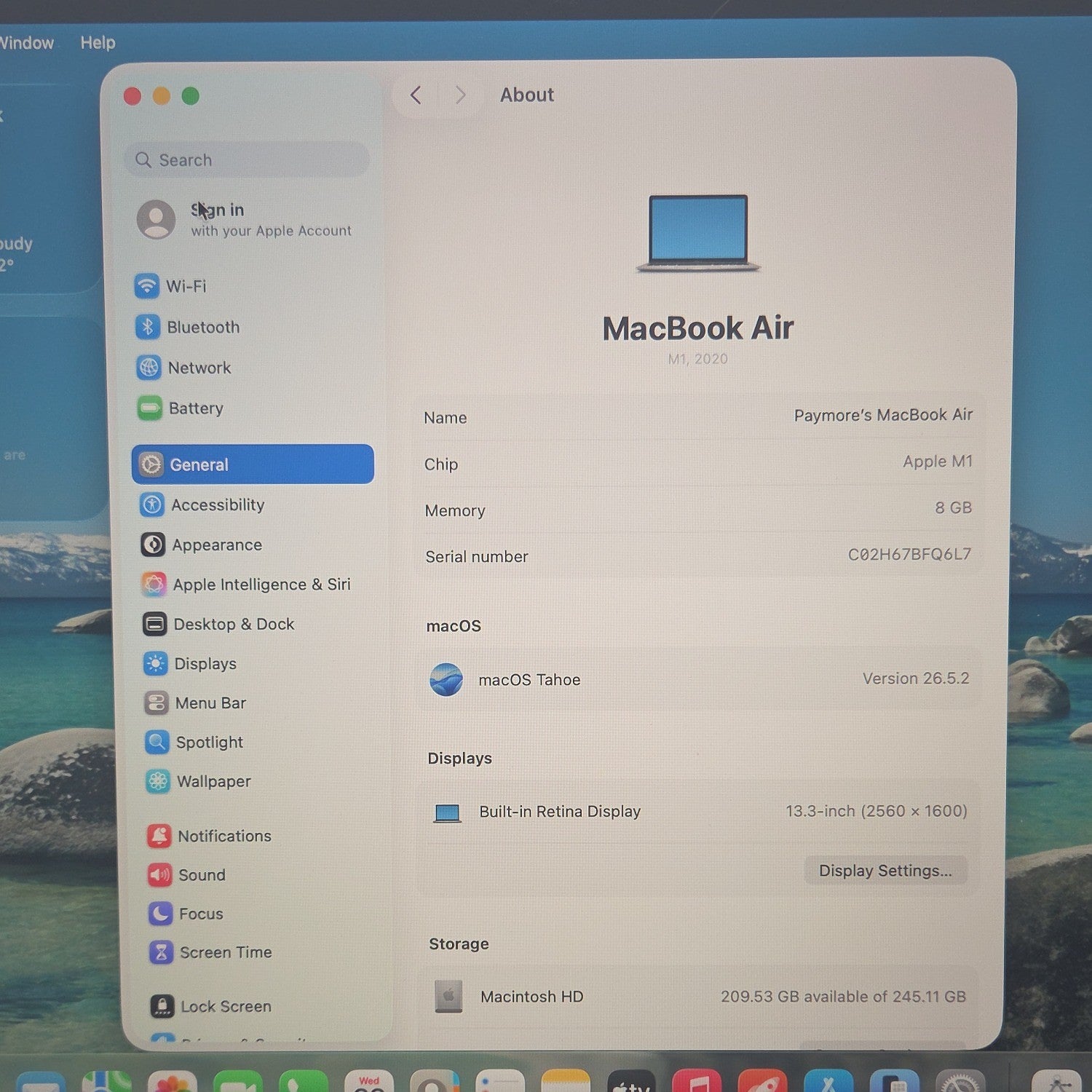Open Wi-Fi settings in the sidebar
The image size is (1092, 1092).
point(172,286)
